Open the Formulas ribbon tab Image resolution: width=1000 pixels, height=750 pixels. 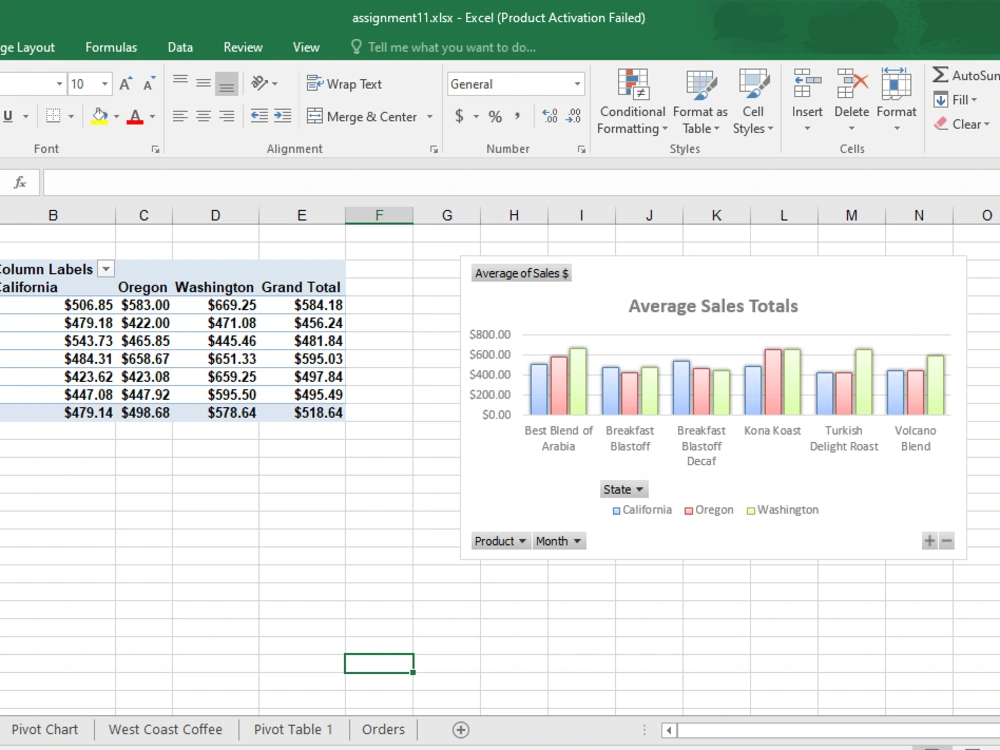tap(111, 47)
